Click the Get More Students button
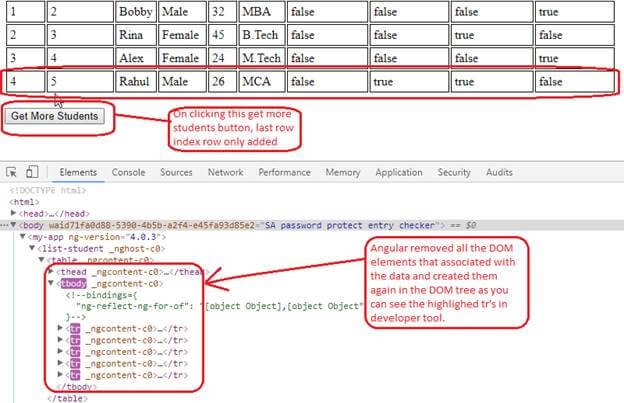Image resolution: width=624 pixels, height=403 pixels. [55, 116]
